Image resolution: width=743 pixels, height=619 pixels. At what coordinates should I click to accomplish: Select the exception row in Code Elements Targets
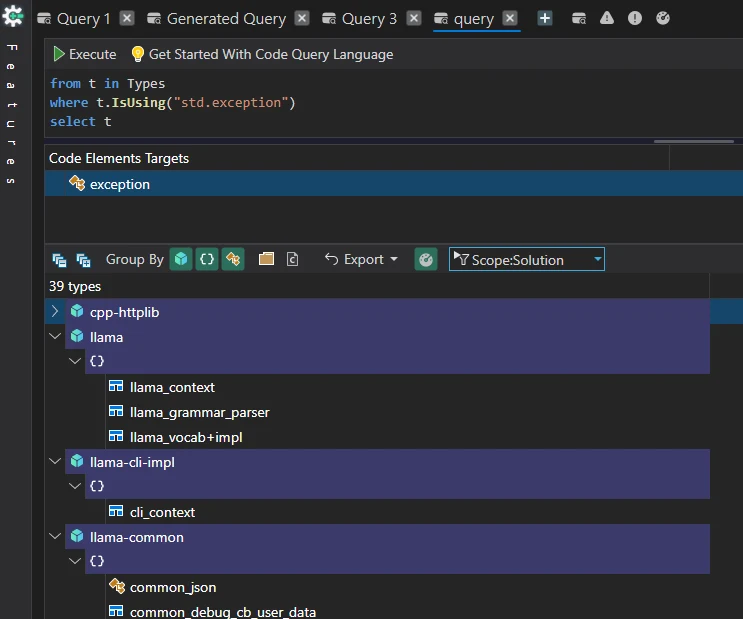point(393,183)
